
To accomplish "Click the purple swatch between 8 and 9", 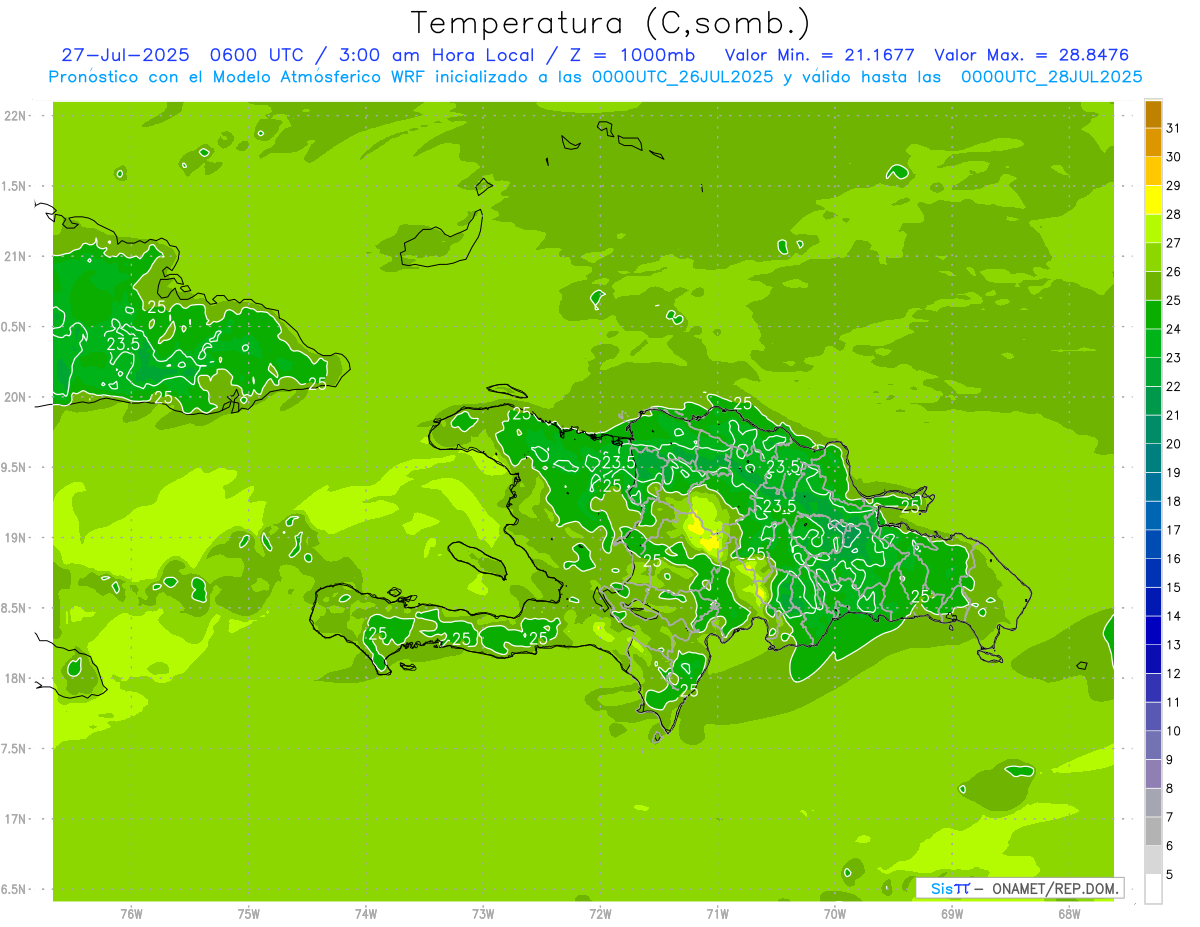I will pos(1153,774).
